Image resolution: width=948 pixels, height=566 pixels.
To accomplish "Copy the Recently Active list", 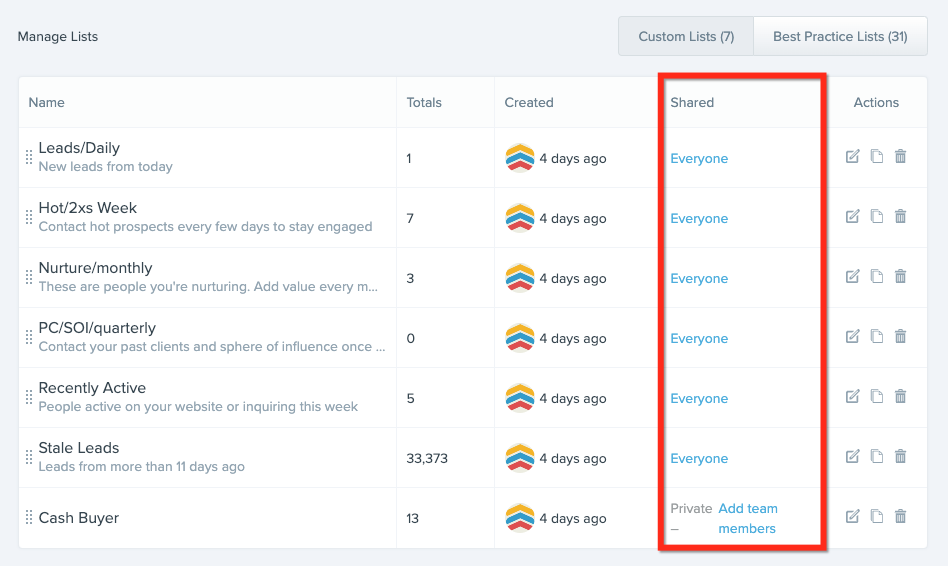I will pyautogui.click(x=876, y=397).
